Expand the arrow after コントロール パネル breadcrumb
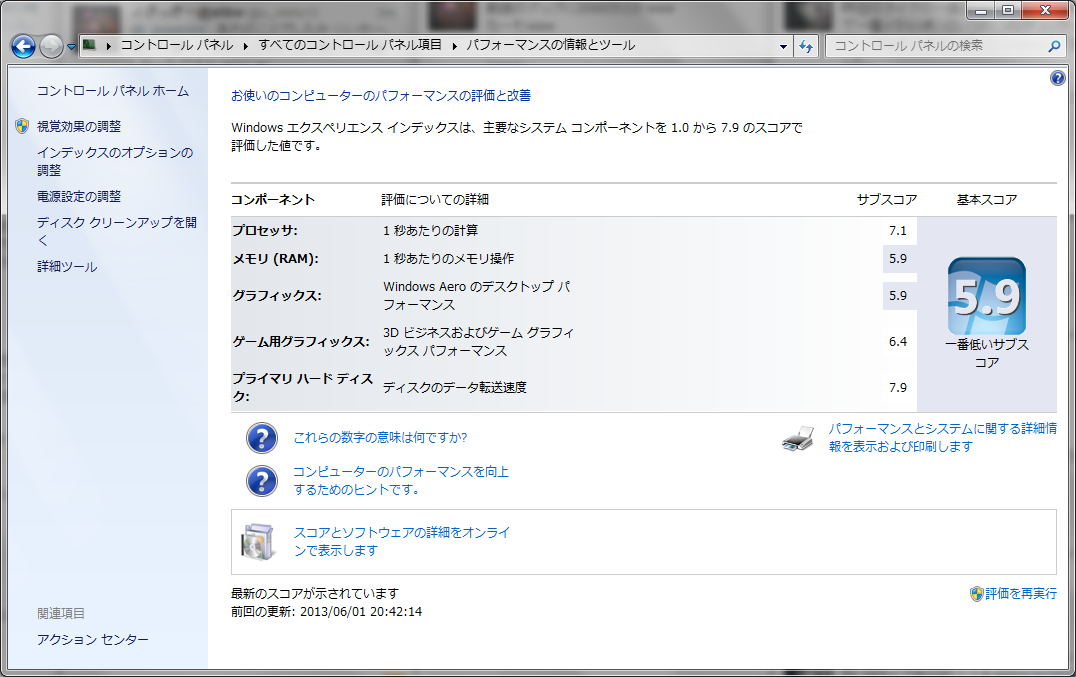 coord(246,46)
